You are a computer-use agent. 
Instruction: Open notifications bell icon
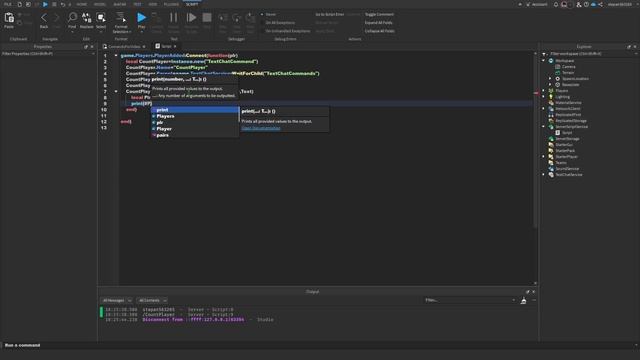pos(556,4)
